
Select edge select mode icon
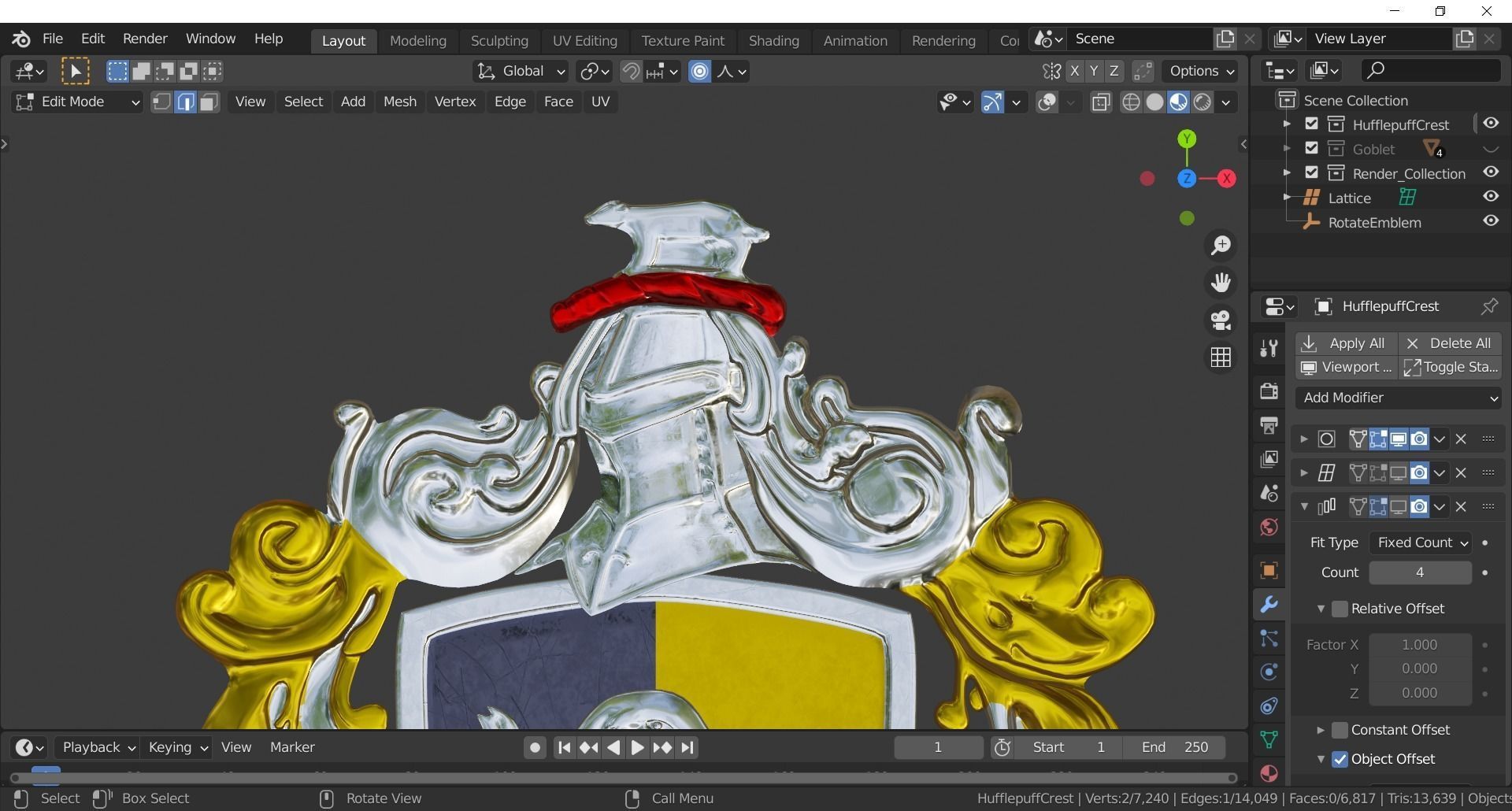click(185, 102)
